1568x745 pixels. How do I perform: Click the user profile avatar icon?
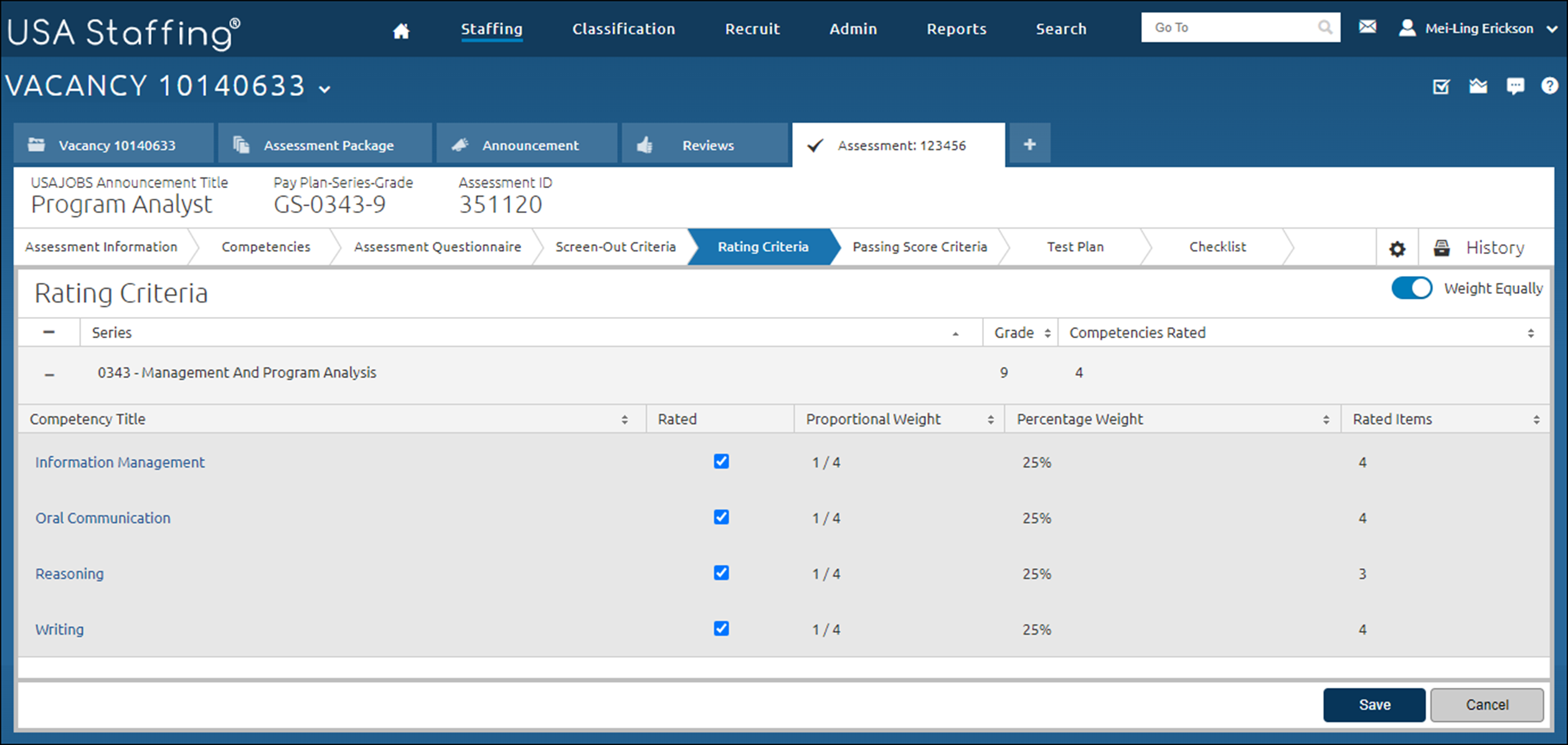pos(1407,28)
